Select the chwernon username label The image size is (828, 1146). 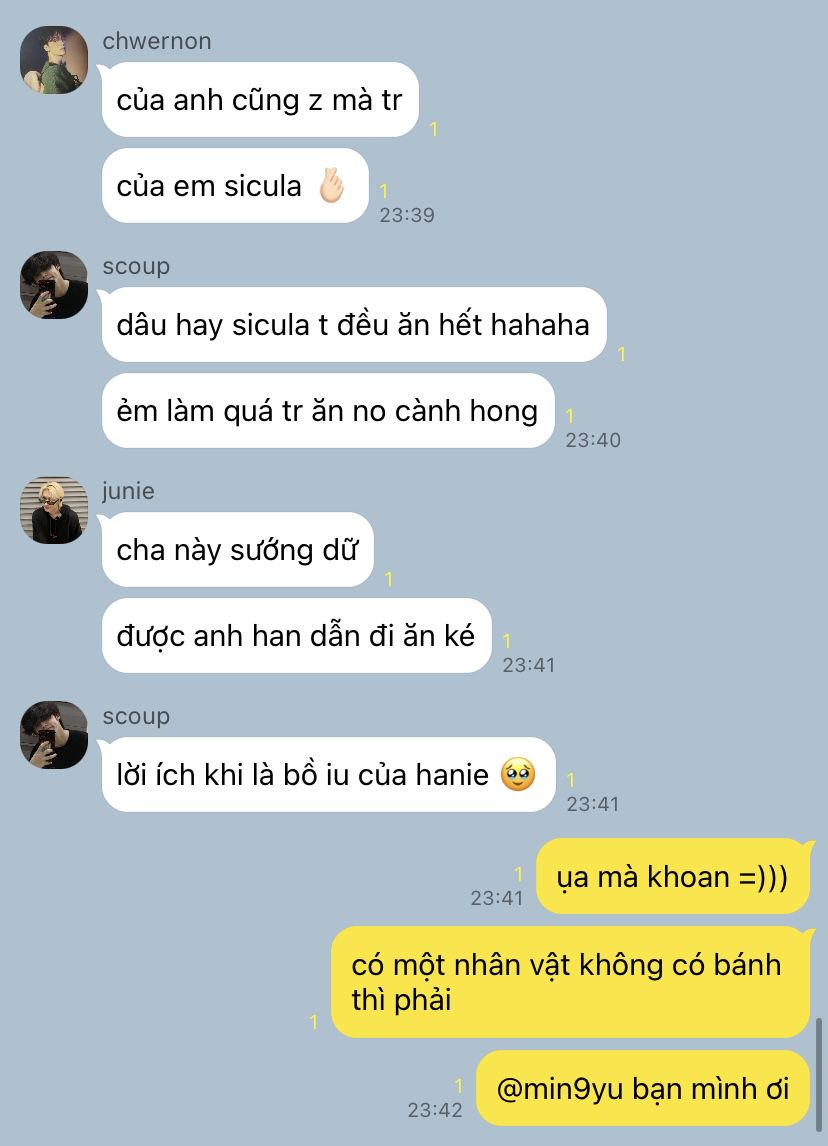pyautogui.click(x=156, y=41)
